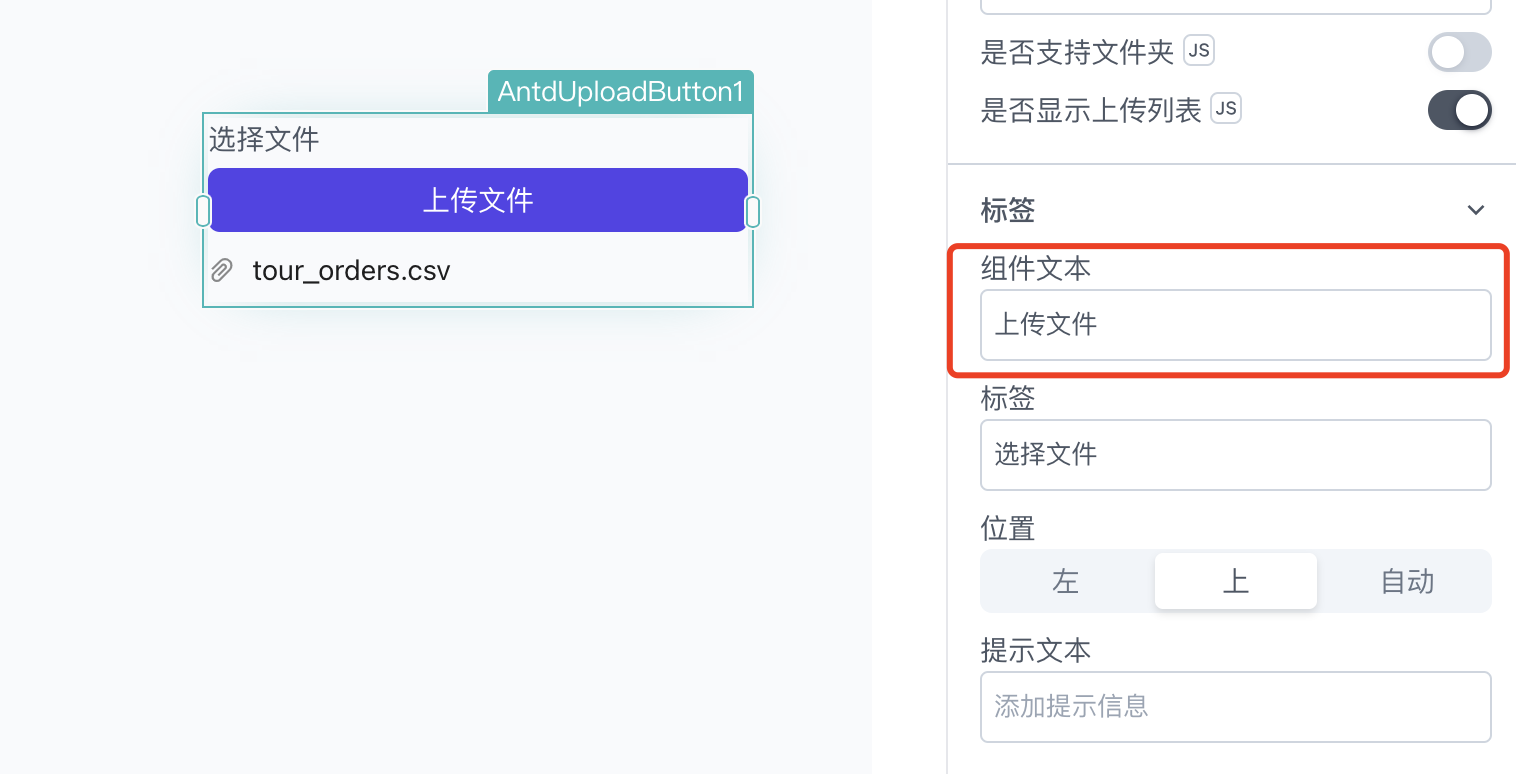
Task: Select the 左 position option
Action: pos(1066,581)
